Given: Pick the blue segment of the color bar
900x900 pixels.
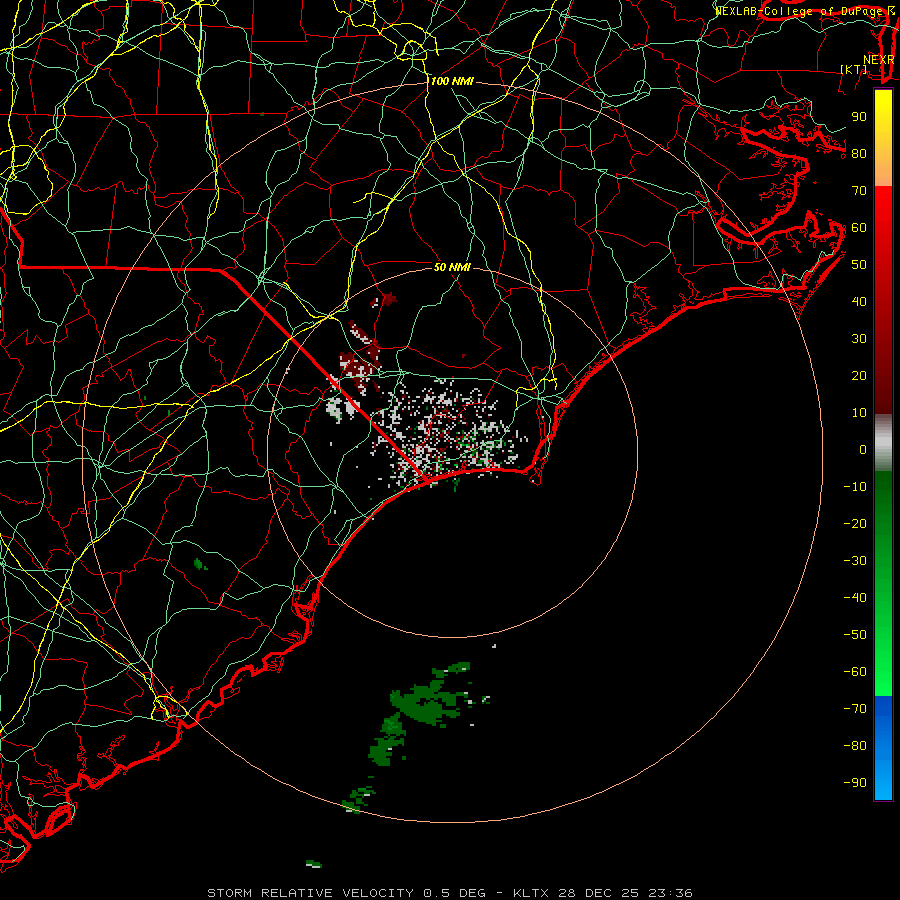Looking at the screenshot, I should click(x=883, y=748).
